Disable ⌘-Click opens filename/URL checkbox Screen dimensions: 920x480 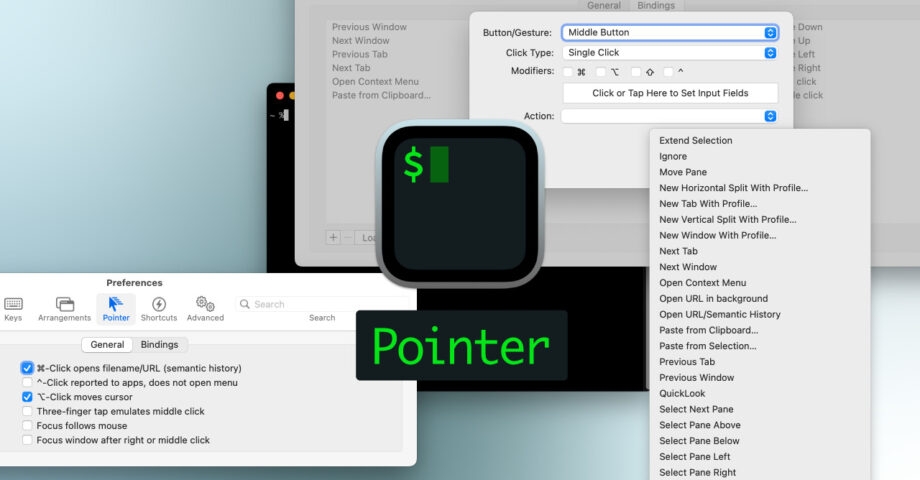(x=27, y=368)
